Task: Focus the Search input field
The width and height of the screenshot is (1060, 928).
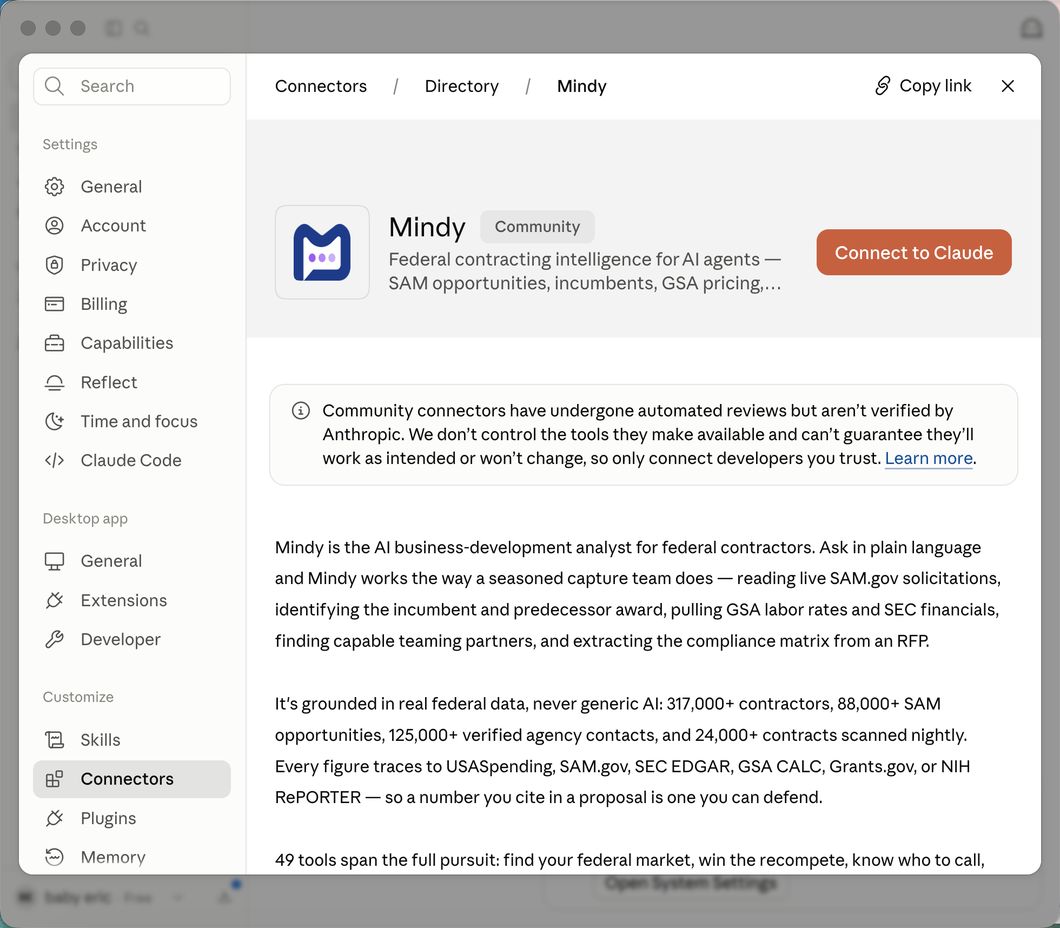Action: (132, 86)
